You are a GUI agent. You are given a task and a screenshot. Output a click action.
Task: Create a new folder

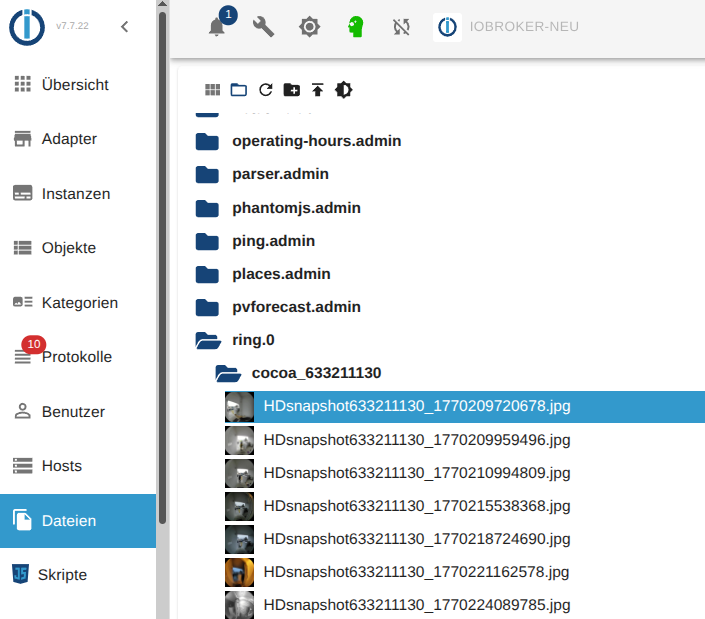click(x=292, y=90)
